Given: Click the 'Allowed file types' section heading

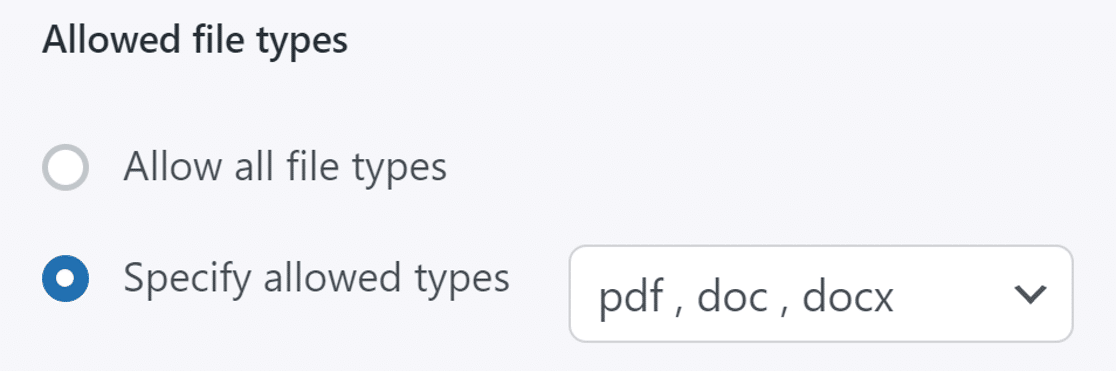Looking at the screenshot, I should point(195,41).
